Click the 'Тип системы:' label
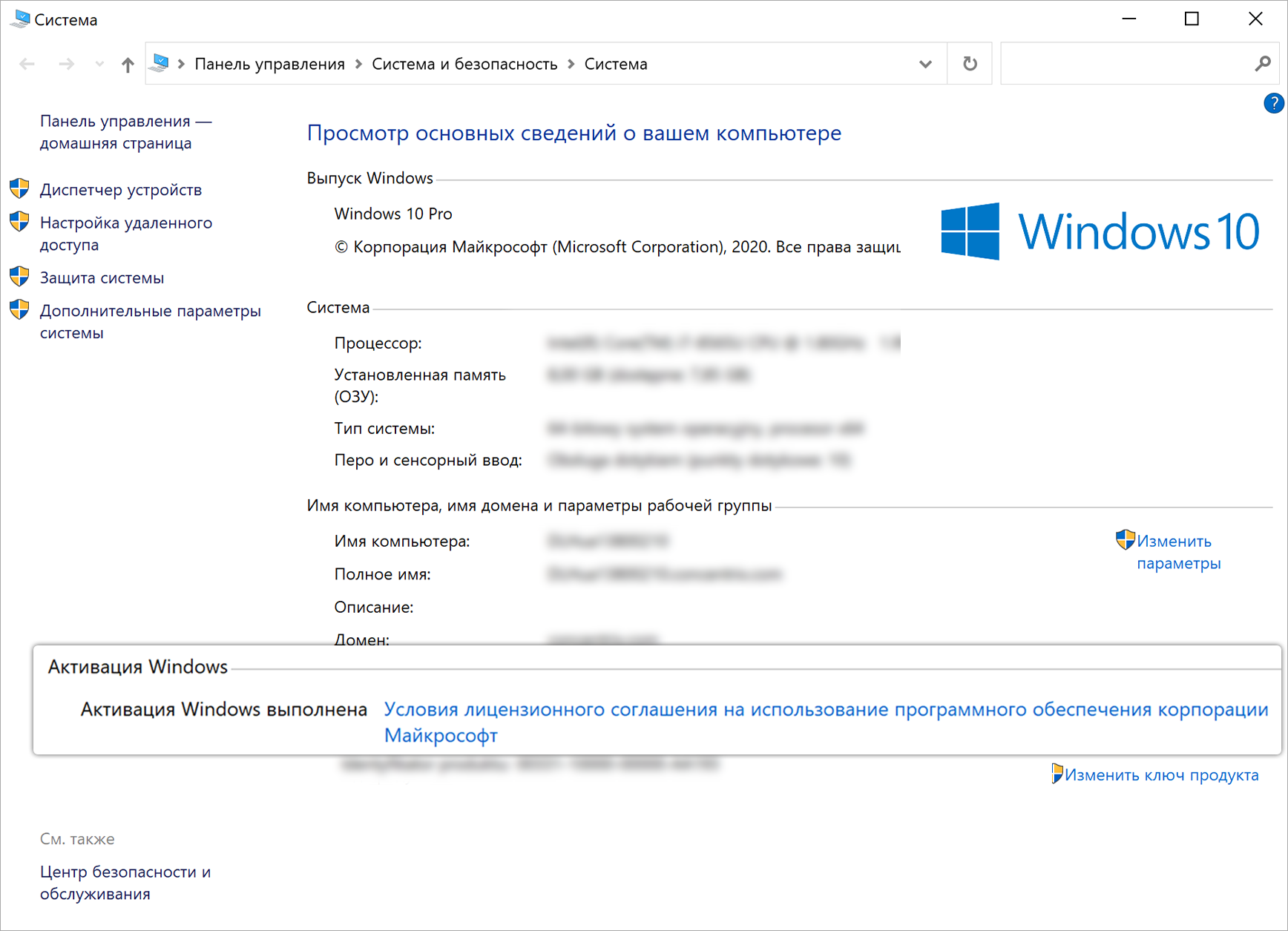The width and height of the screenshot is (1288, 931). click(x=384, y=429)
